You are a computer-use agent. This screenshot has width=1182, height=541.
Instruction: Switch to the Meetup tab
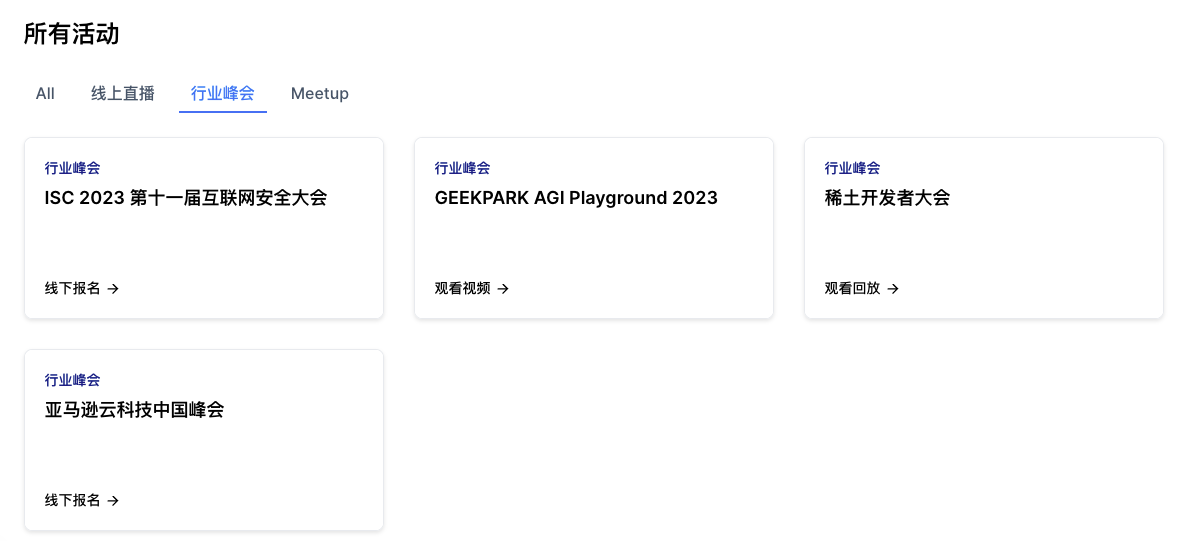[x=320, y=94]
